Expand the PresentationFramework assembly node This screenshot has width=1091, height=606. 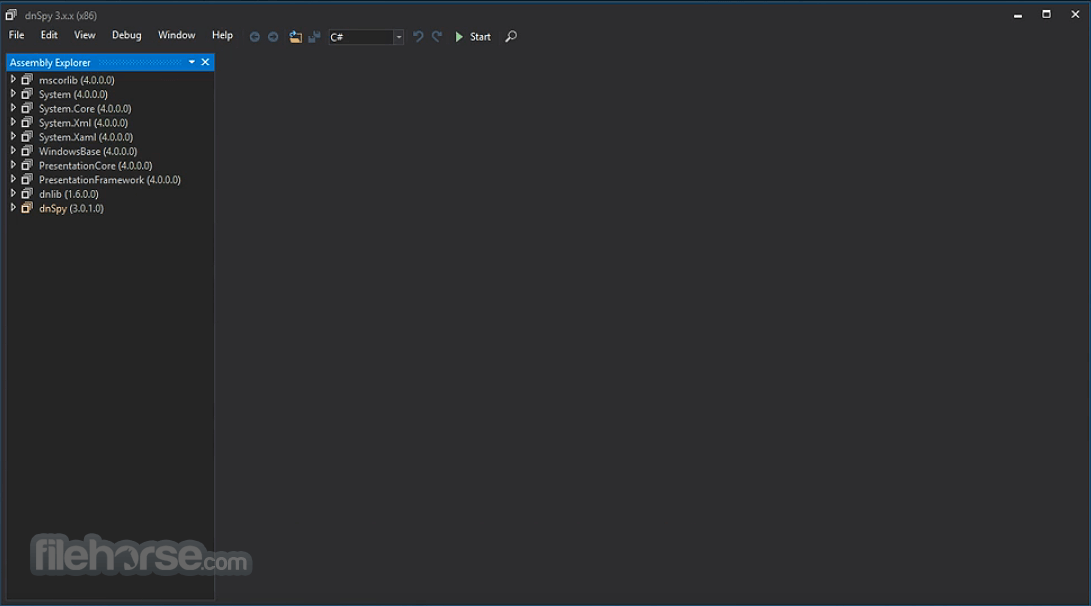13,180
